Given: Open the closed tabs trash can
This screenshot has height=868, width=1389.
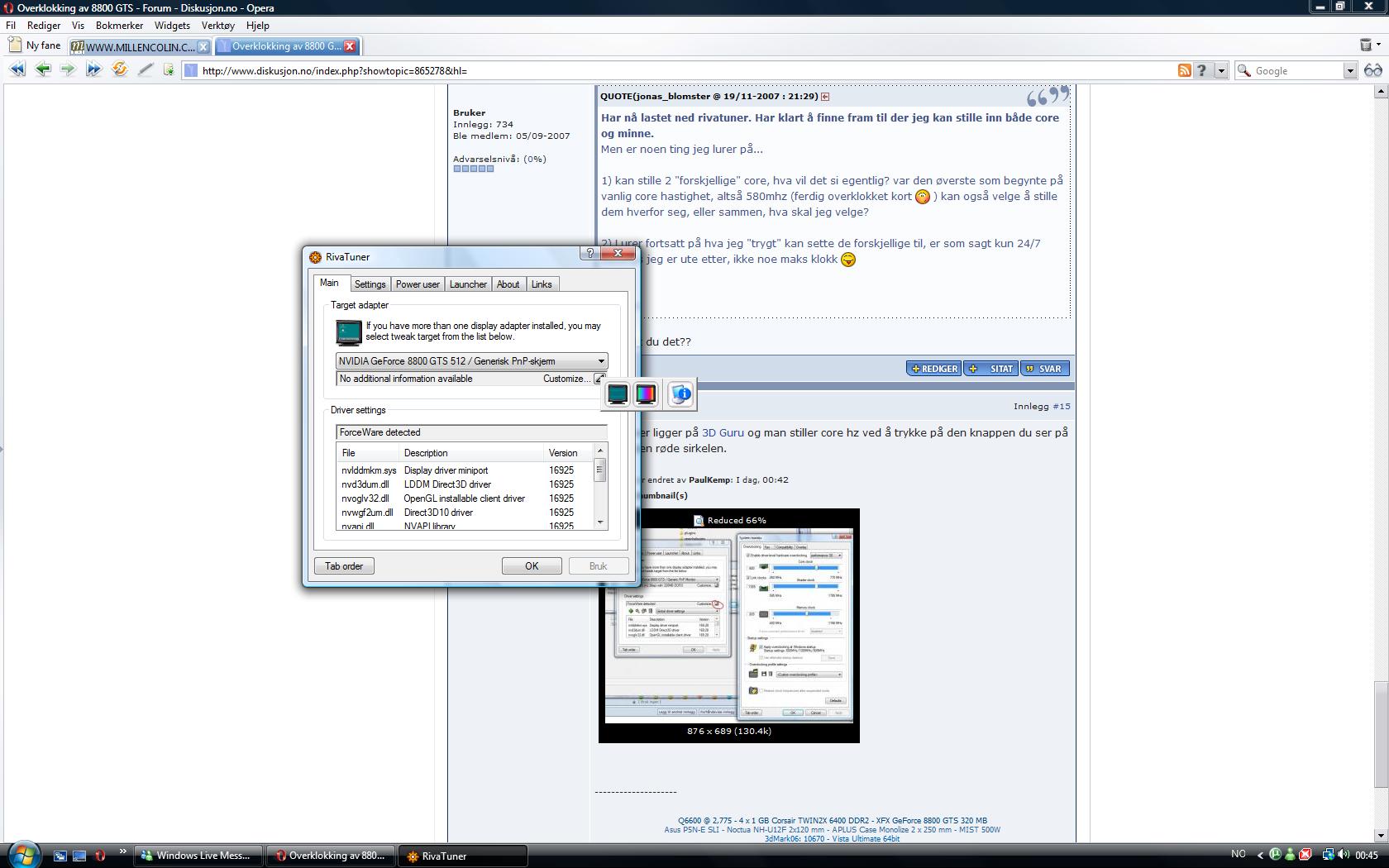Looking at the screenshot, I should pyautogui.click(x=1366, y=45).
